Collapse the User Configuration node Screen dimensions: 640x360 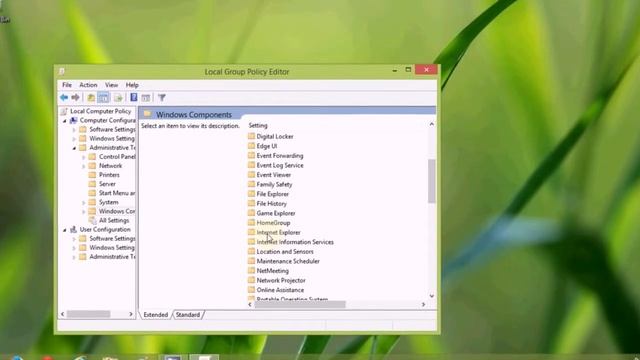coord(64,230)
